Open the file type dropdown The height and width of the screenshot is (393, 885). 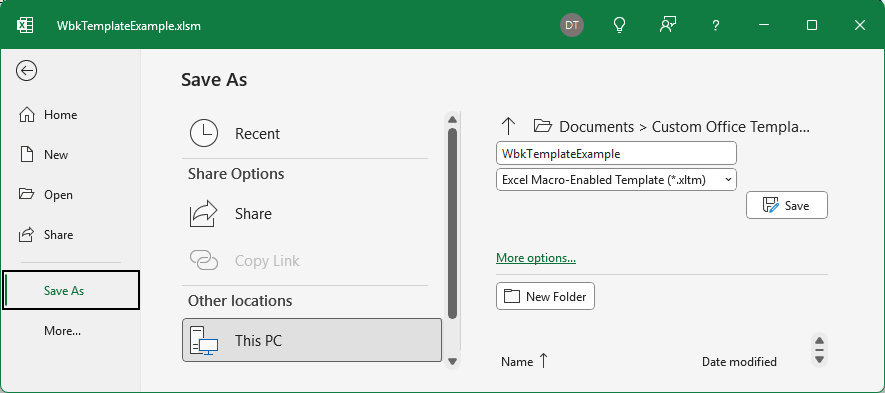point(616,180)
